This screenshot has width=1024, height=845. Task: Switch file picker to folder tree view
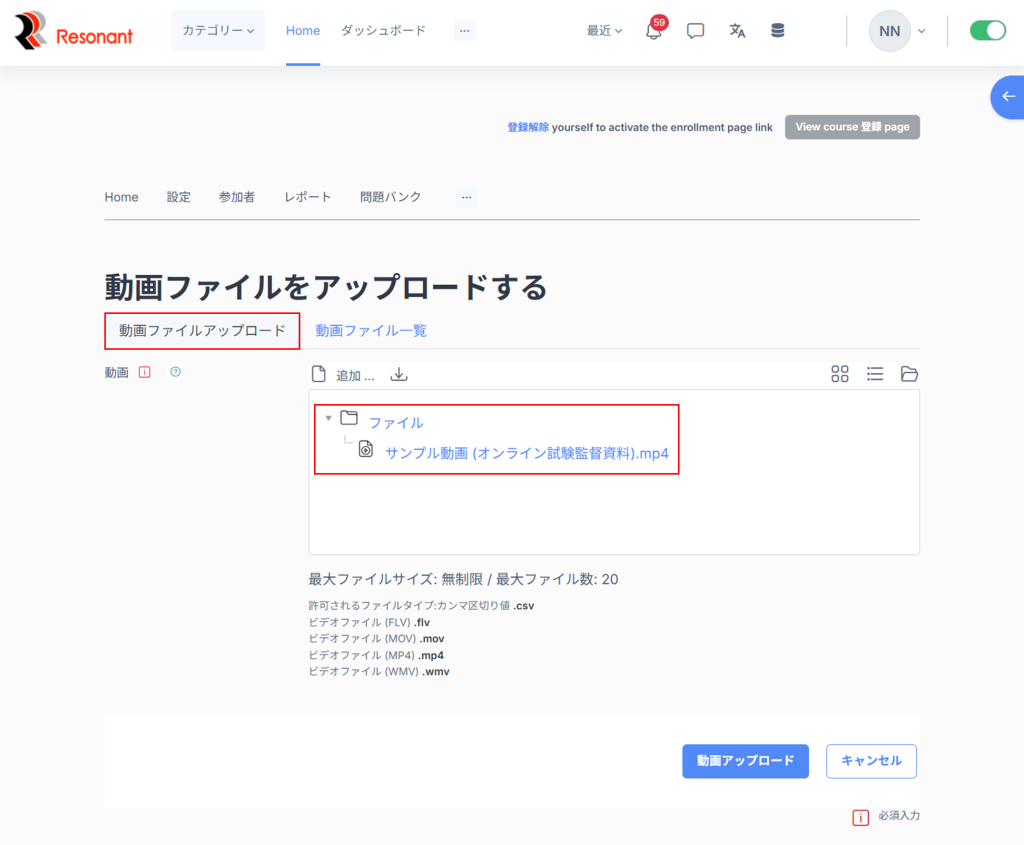pyautogui.click(x=909, y=374)
